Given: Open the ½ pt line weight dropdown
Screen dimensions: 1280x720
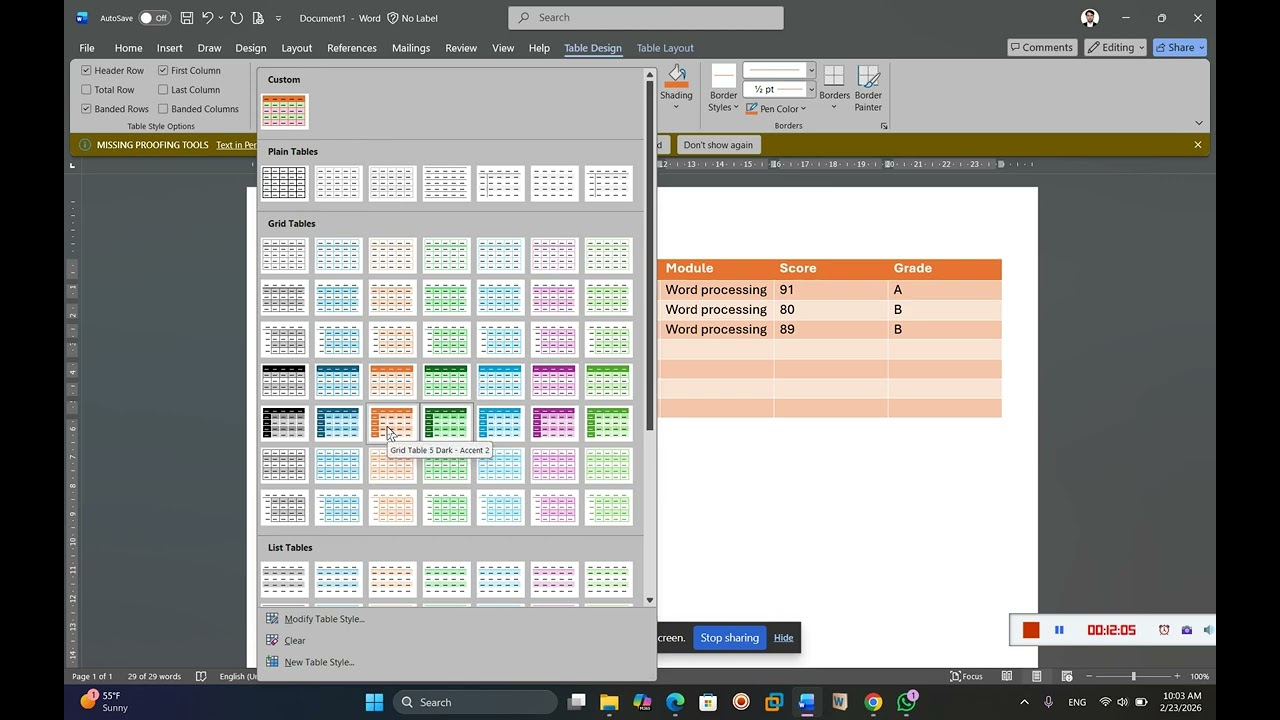Looking at the screenshot, I should [811, 89].
